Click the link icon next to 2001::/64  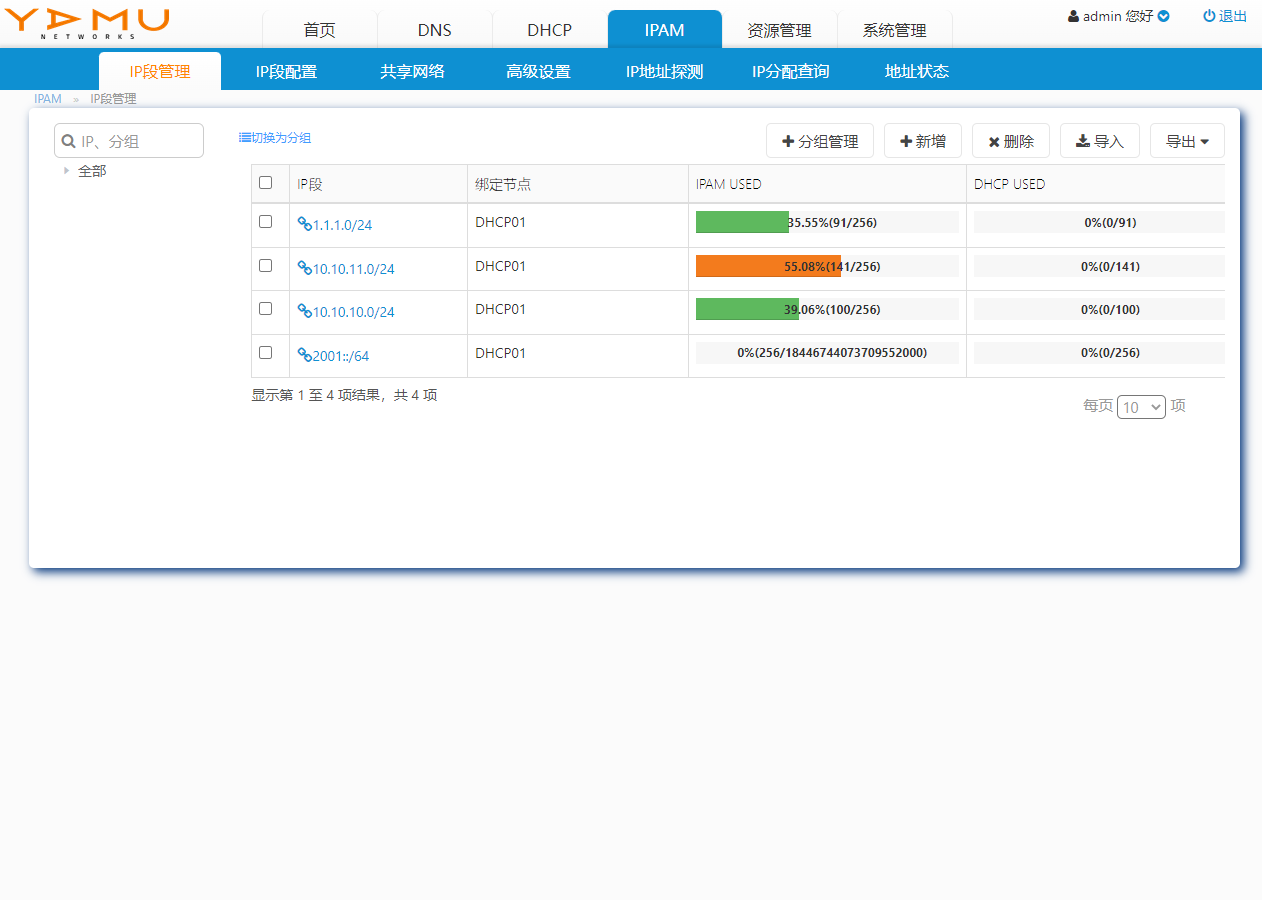click(305, 355)
